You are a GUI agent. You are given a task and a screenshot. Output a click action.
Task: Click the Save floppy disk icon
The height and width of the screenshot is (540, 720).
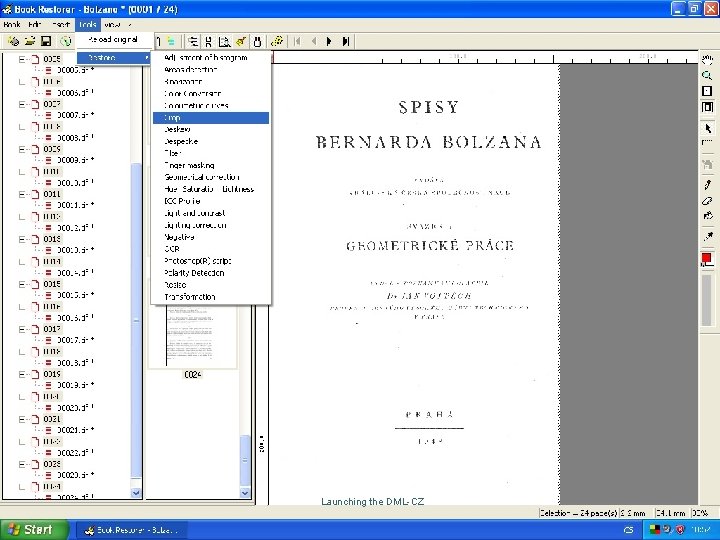(46, 41)
